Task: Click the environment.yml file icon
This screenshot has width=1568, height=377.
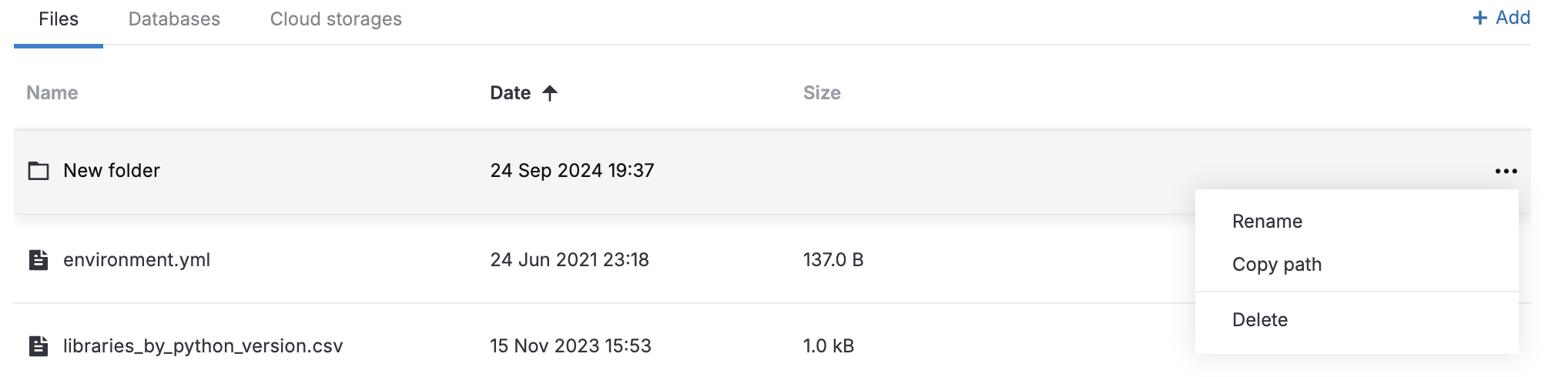Action: [39, 260]
